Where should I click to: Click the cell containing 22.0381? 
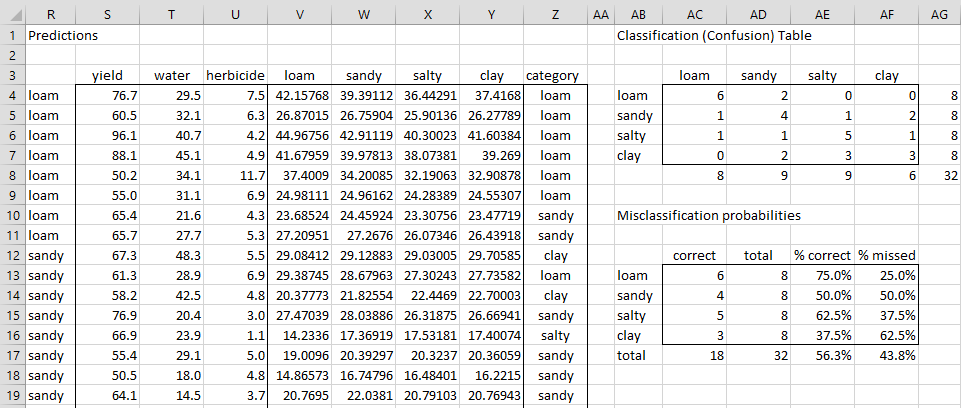[363, 396]
